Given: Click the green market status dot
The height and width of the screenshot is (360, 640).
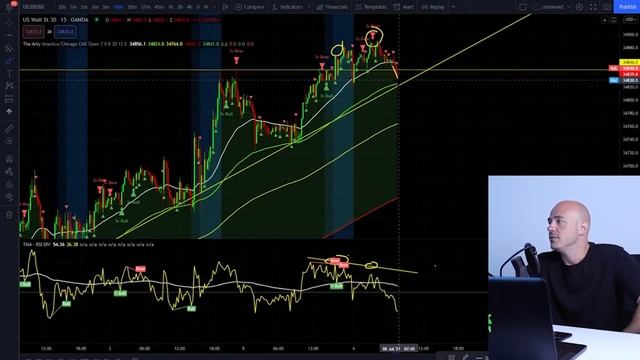Looking at the screenshot, I should pos(97,20).
